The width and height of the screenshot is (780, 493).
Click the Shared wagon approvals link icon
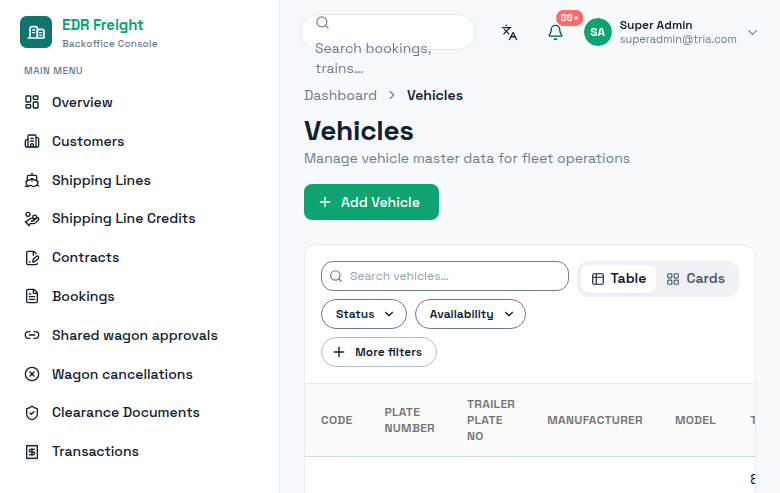point(32,335)
